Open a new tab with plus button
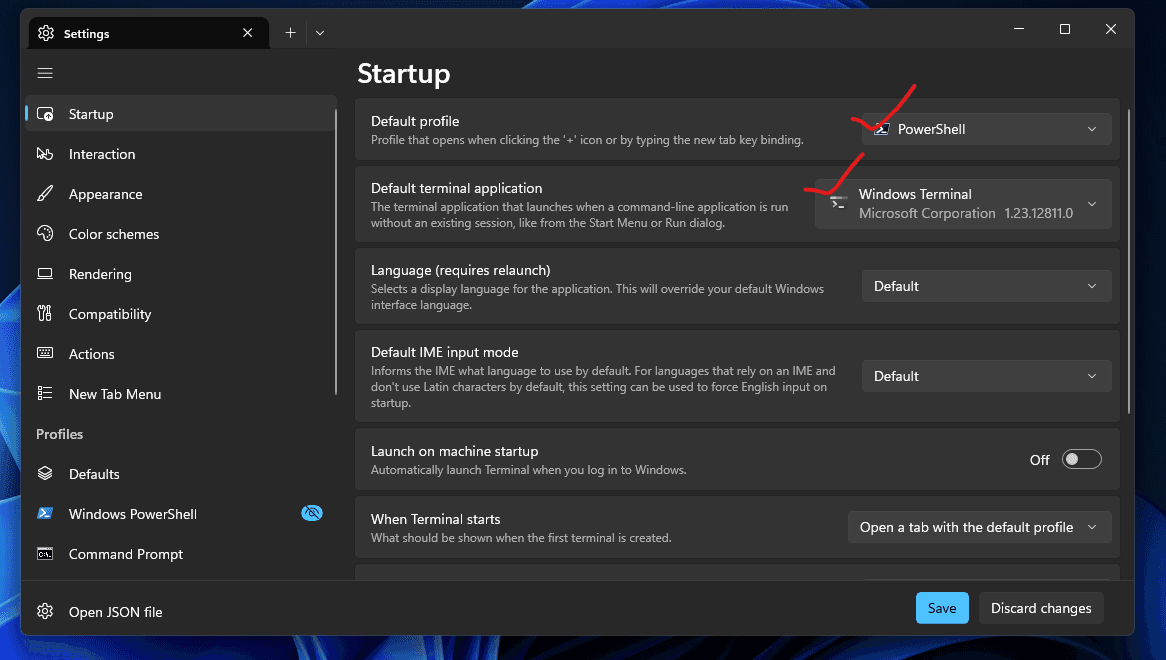Image resolution: width=1166 pixels, height=660 pixels. click(291, 33)
